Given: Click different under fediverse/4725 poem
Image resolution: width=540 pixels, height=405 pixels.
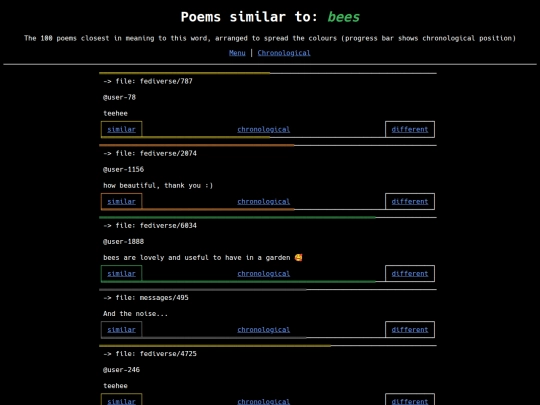Looking at the screenshot, I should pos(410,401).
